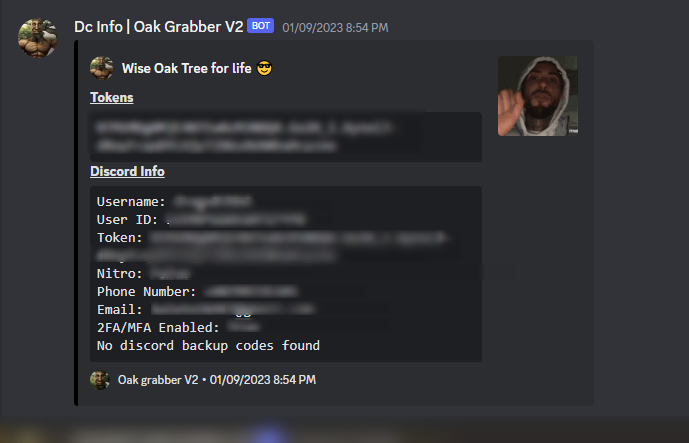Click inside the blurred Tokens code block
This screenshot has height=443, width=689.
click(x=286, y=137)
